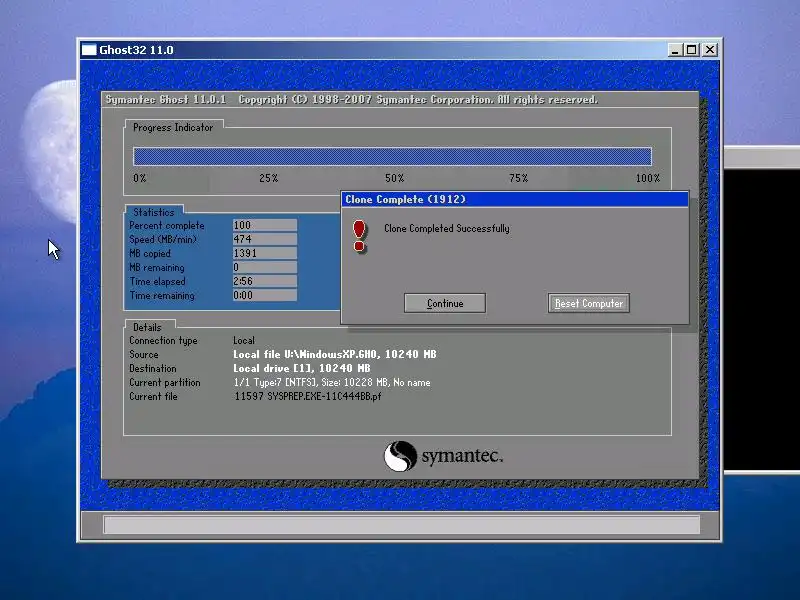Click the red exclamation warning icon
This screenshot has height=600, width=800.
pos(360,236)
